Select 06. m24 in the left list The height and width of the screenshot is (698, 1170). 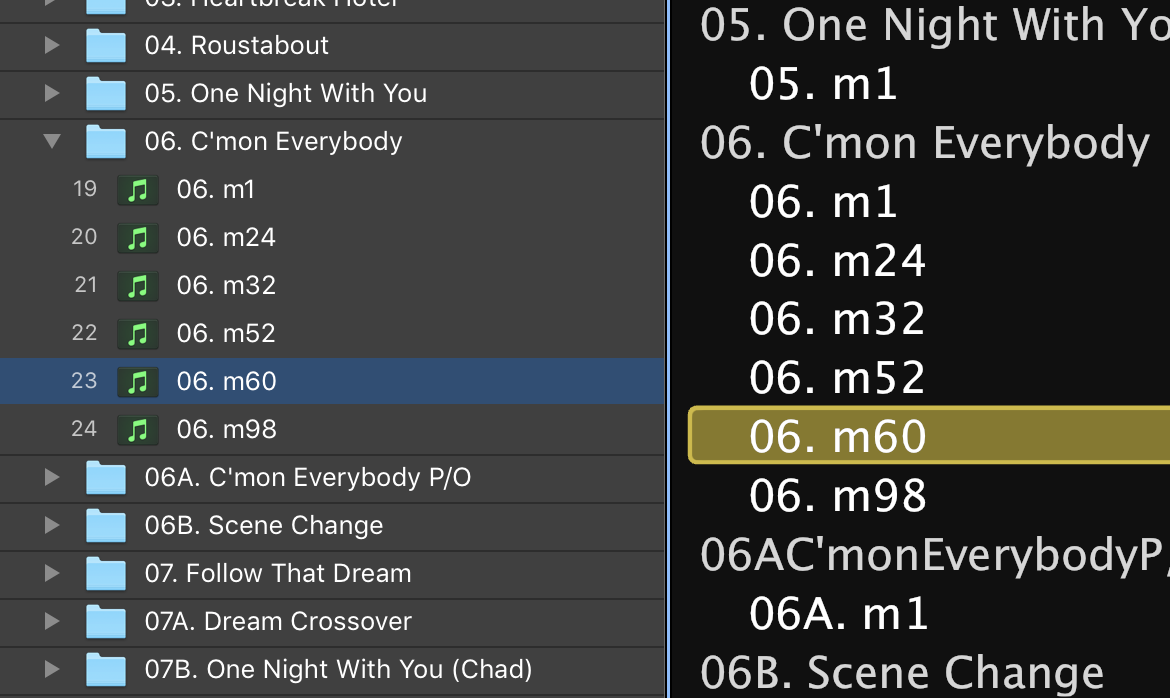point(226,237)
